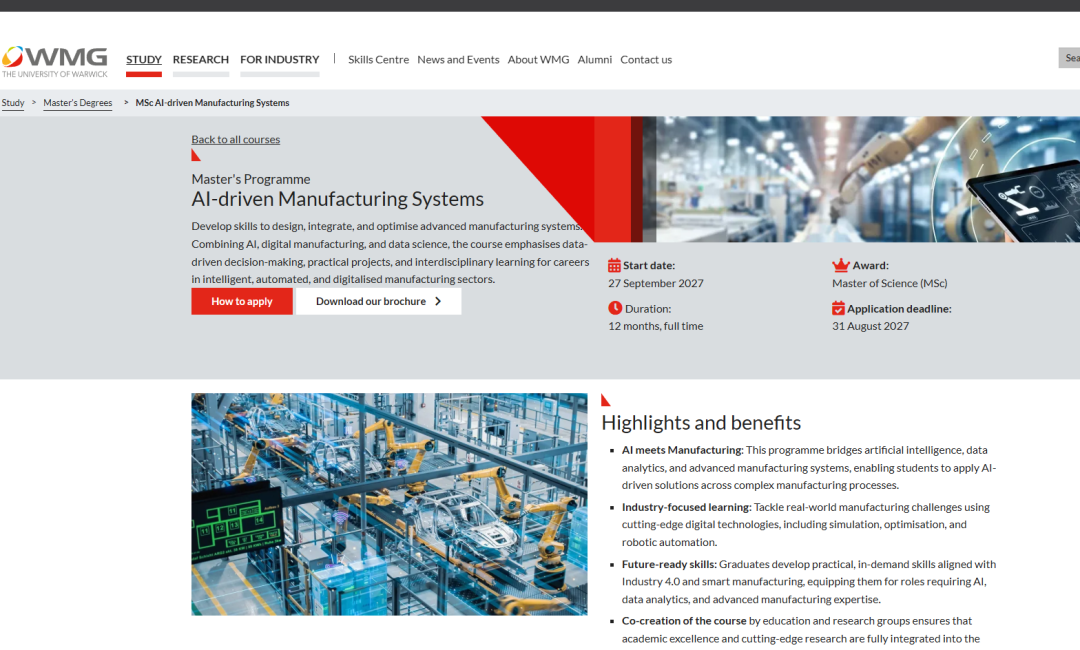
Task: Click the WMG University of Warwick logo
Action: coord(54,61)
